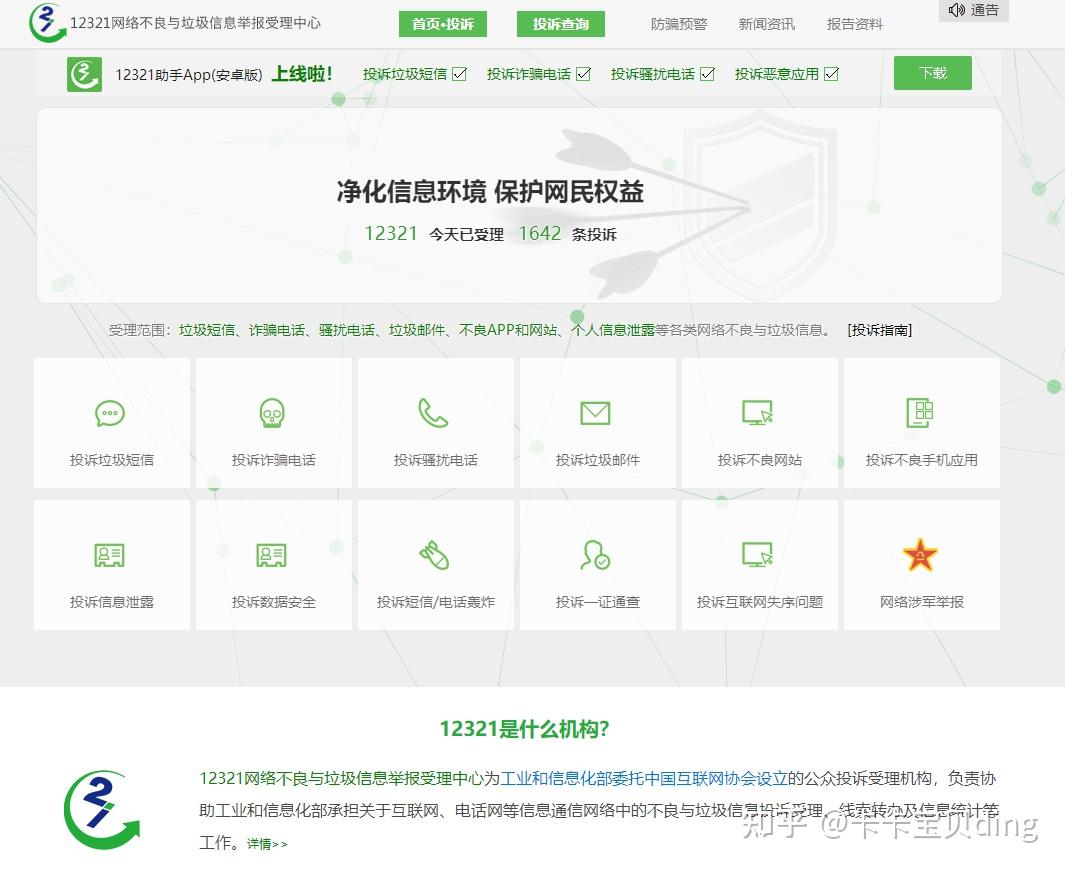Open the 报告资料 menu item
1065x872 pixels.
tap(854, 24)
